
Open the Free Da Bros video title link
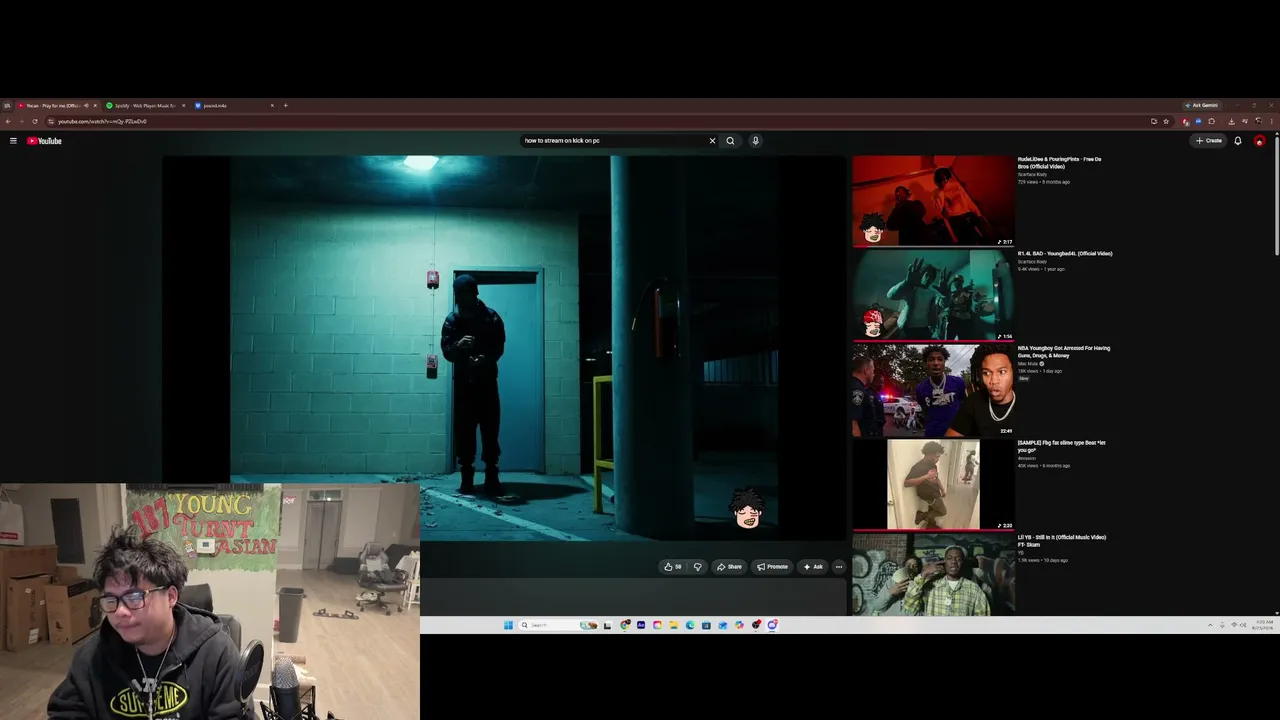(1059, 162)
